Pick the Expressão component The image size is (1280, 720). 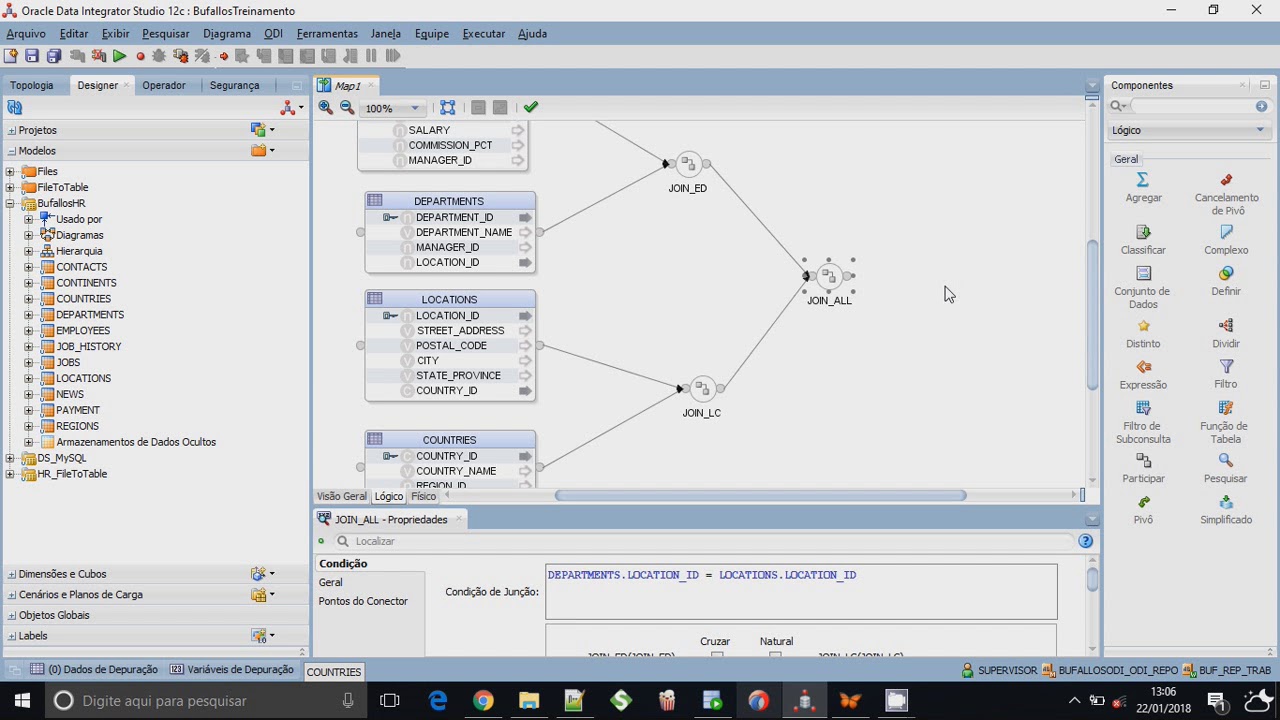coord(1143,375)
